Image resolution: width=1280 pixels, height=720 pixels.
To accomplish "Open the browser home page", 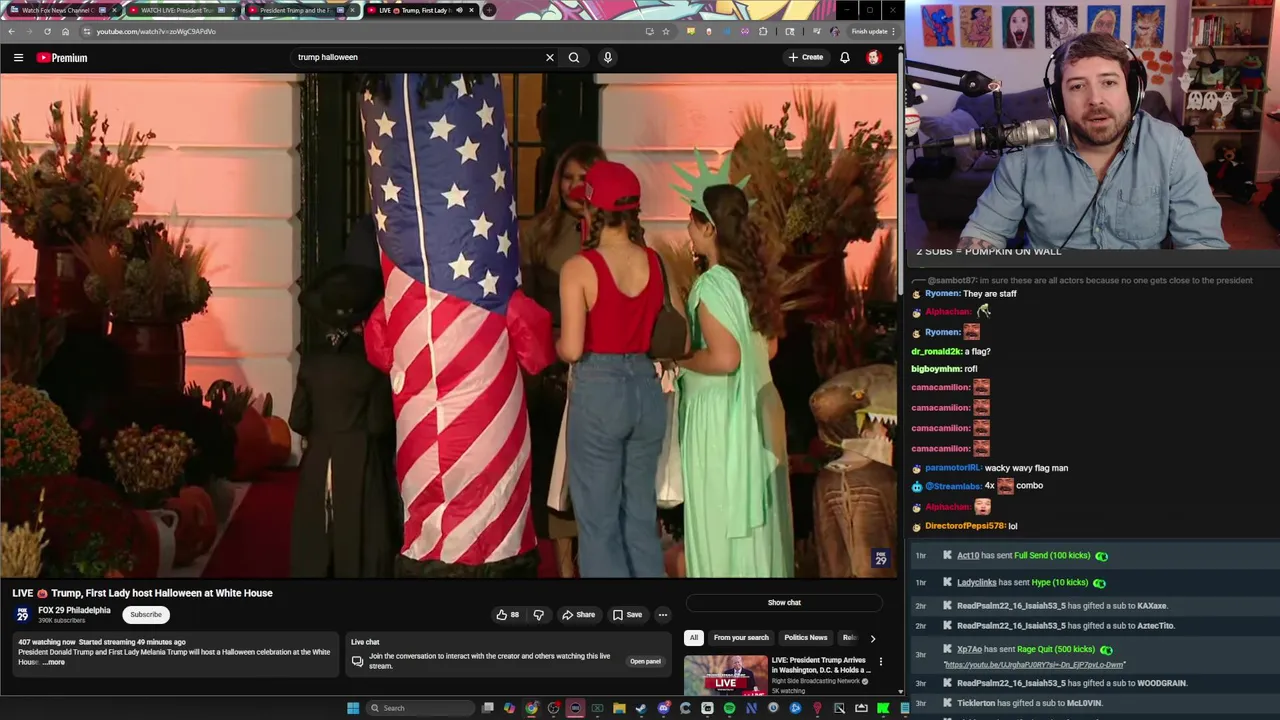I will [x=65, y=31].
